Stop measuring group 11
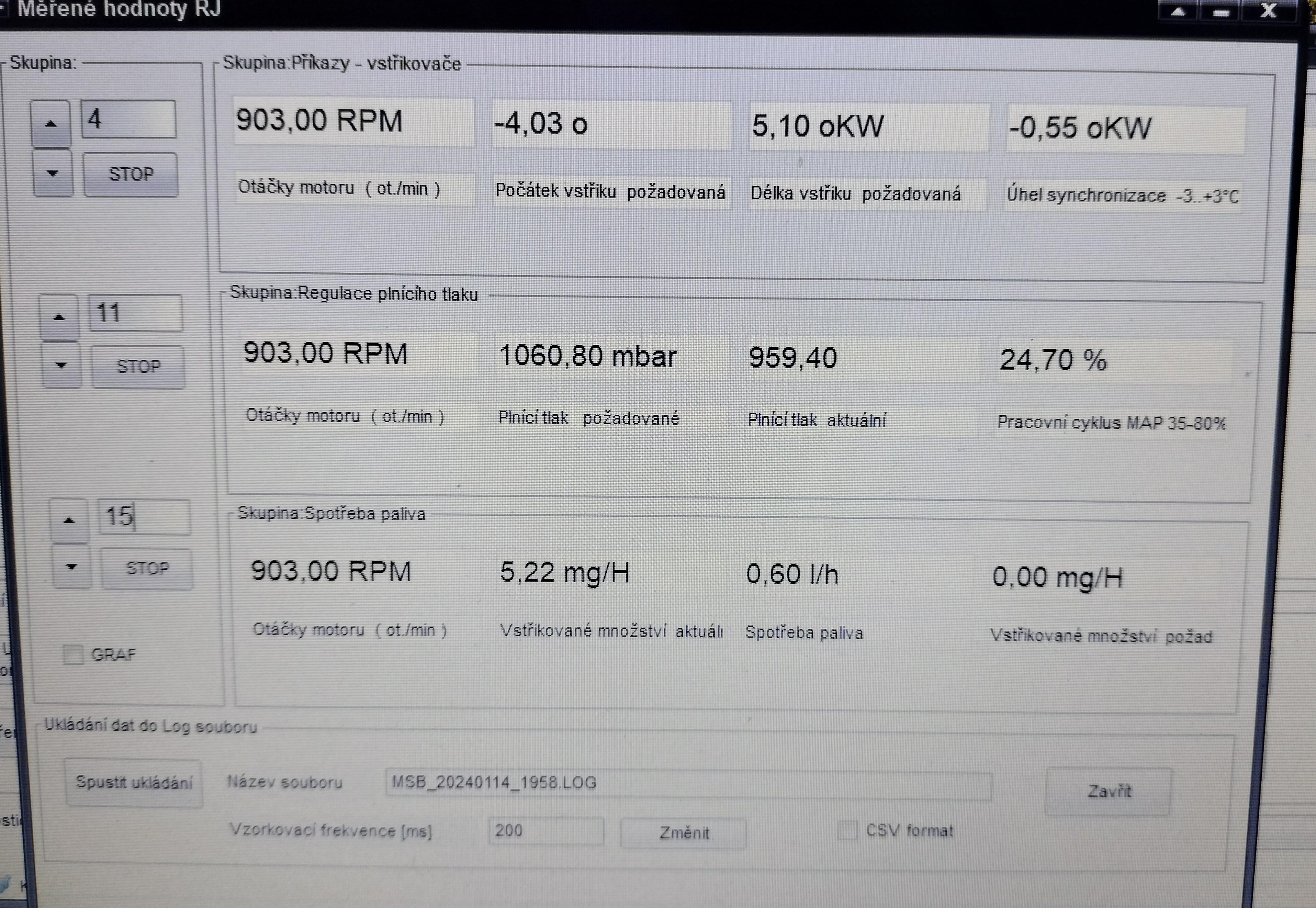This screenshot has width=1316, height=908. click(138, 366)
